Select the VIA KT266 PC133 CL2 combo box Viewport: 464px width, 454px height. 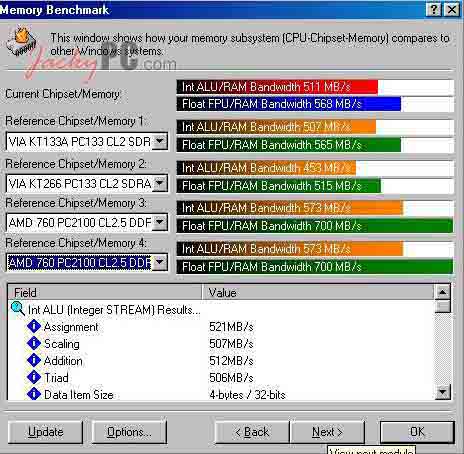[87, 183]
